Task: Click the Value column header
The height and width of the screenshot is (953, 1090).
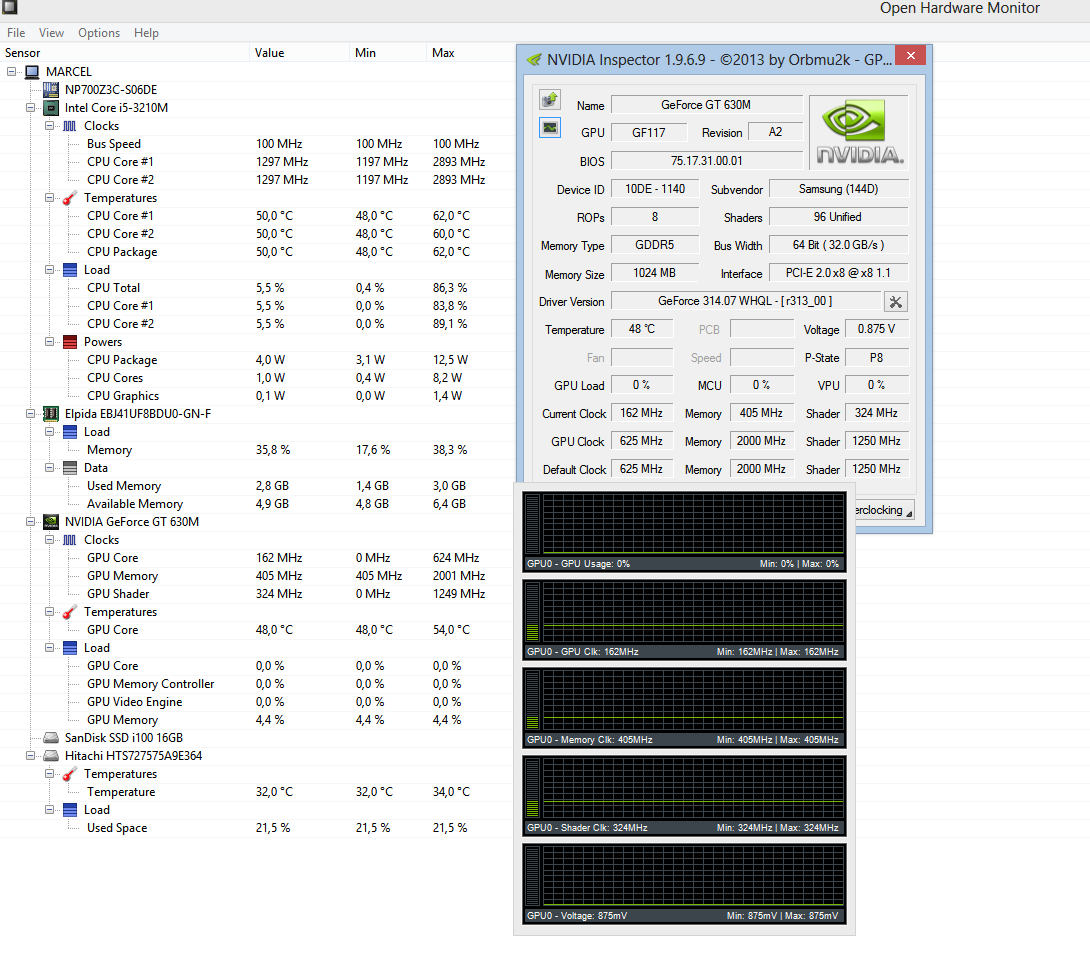Action: [299, 53]
